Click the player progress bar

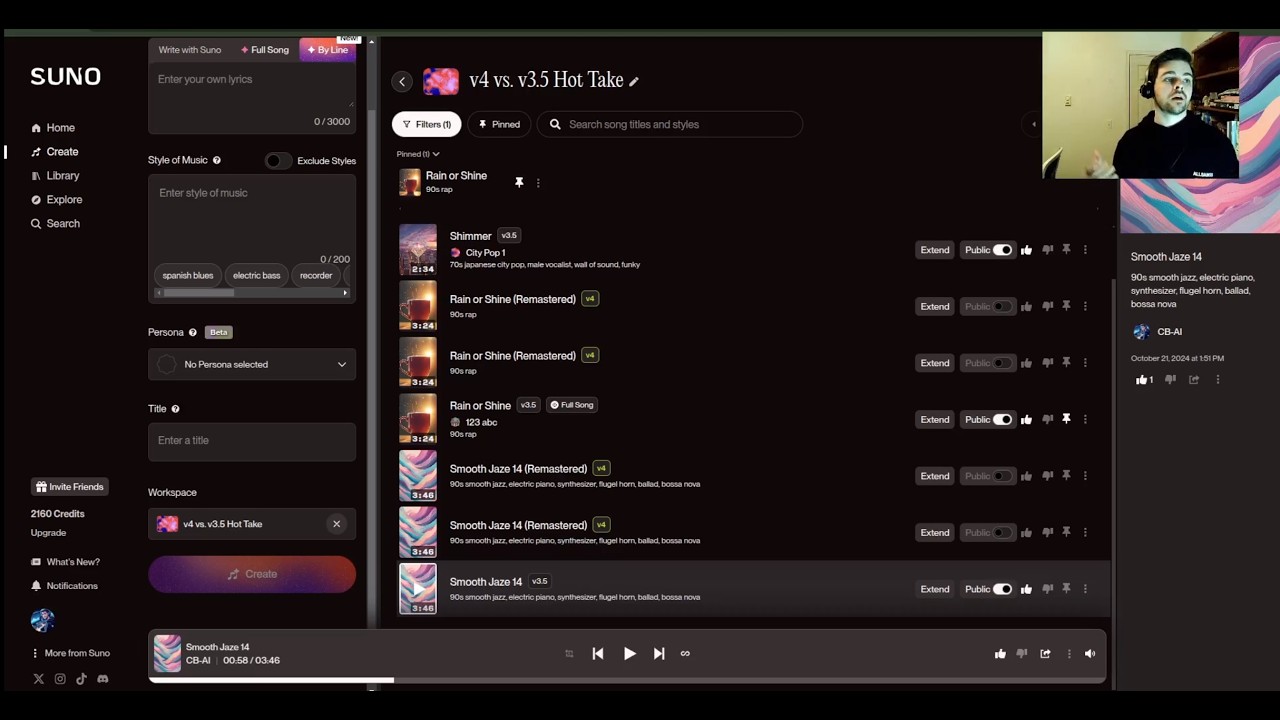coord(627,680)
